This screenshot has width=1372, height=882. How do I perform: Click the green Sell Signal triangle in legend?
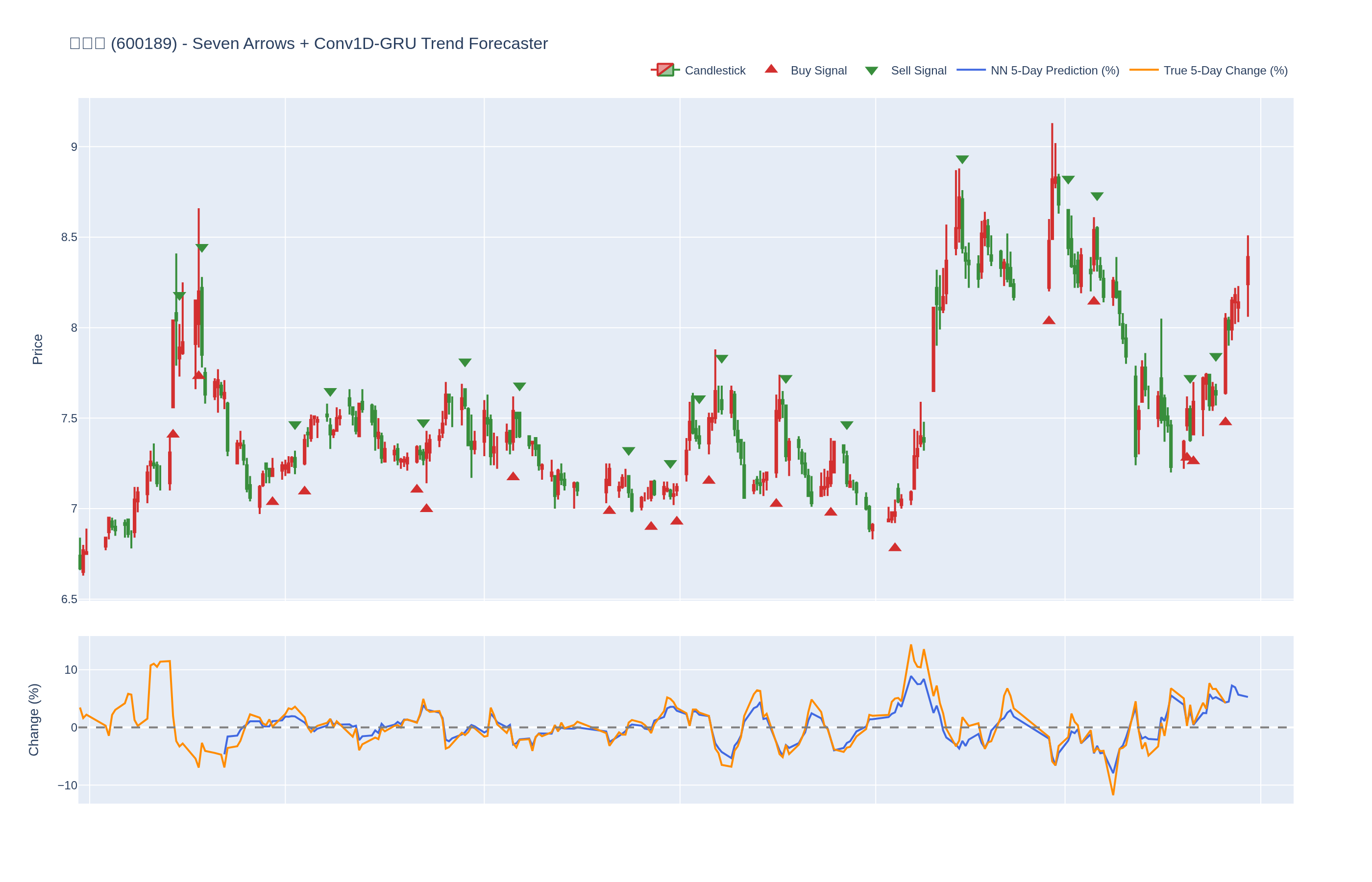(871, 71)
